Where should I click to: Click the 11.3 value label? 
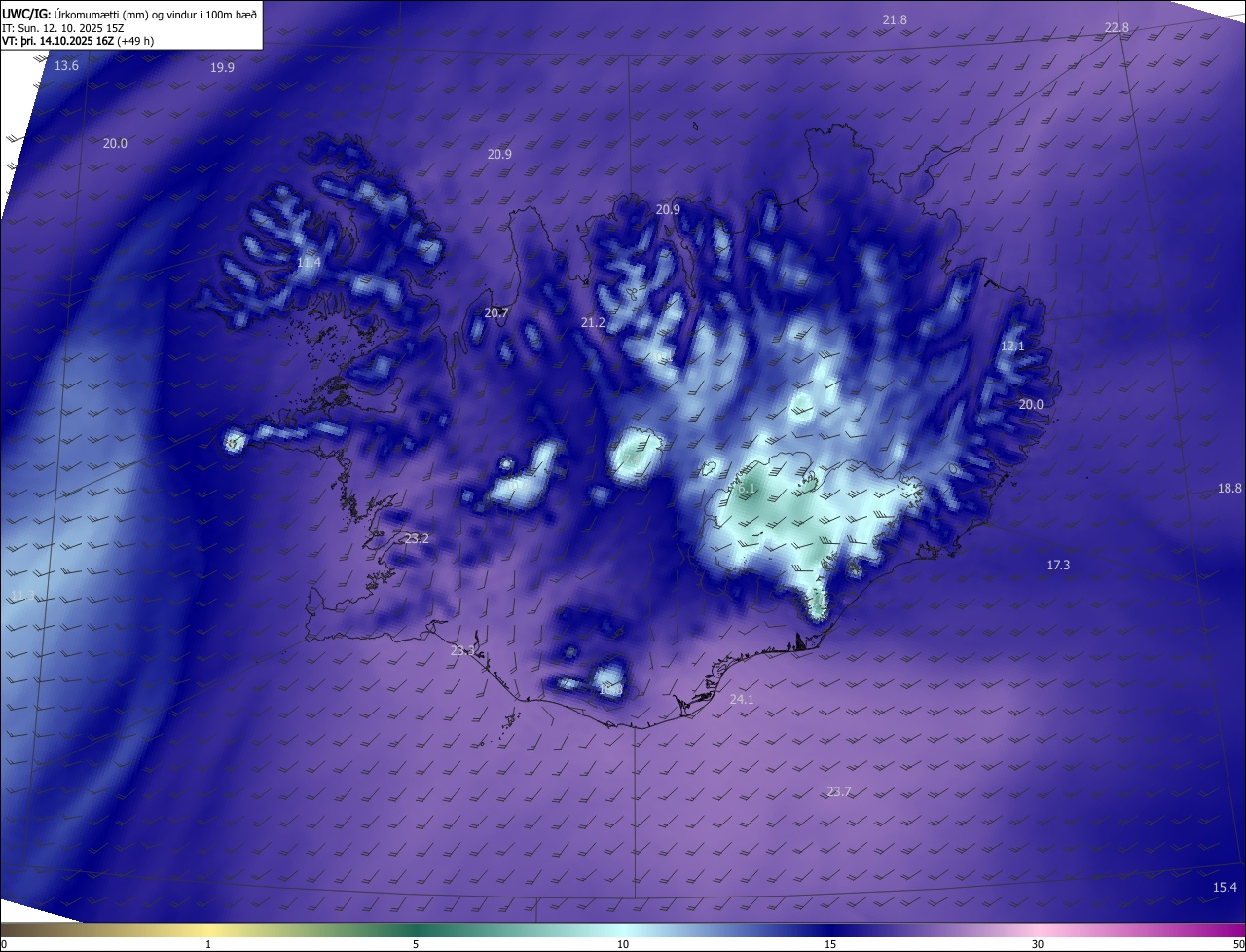tap(22, 595)
